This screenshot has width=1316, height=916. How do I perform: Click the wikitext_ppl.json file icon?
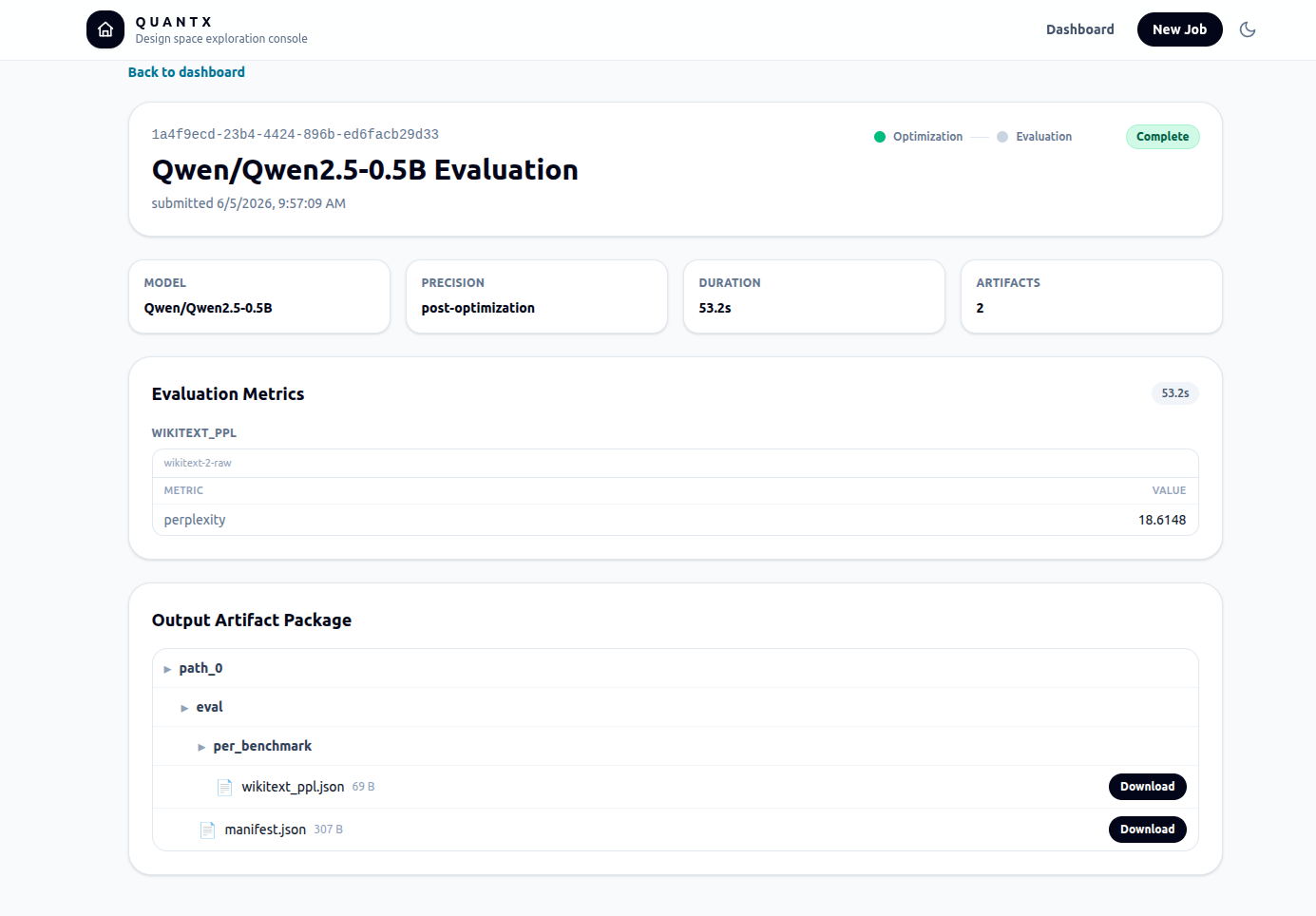click(x=225, y=787)
